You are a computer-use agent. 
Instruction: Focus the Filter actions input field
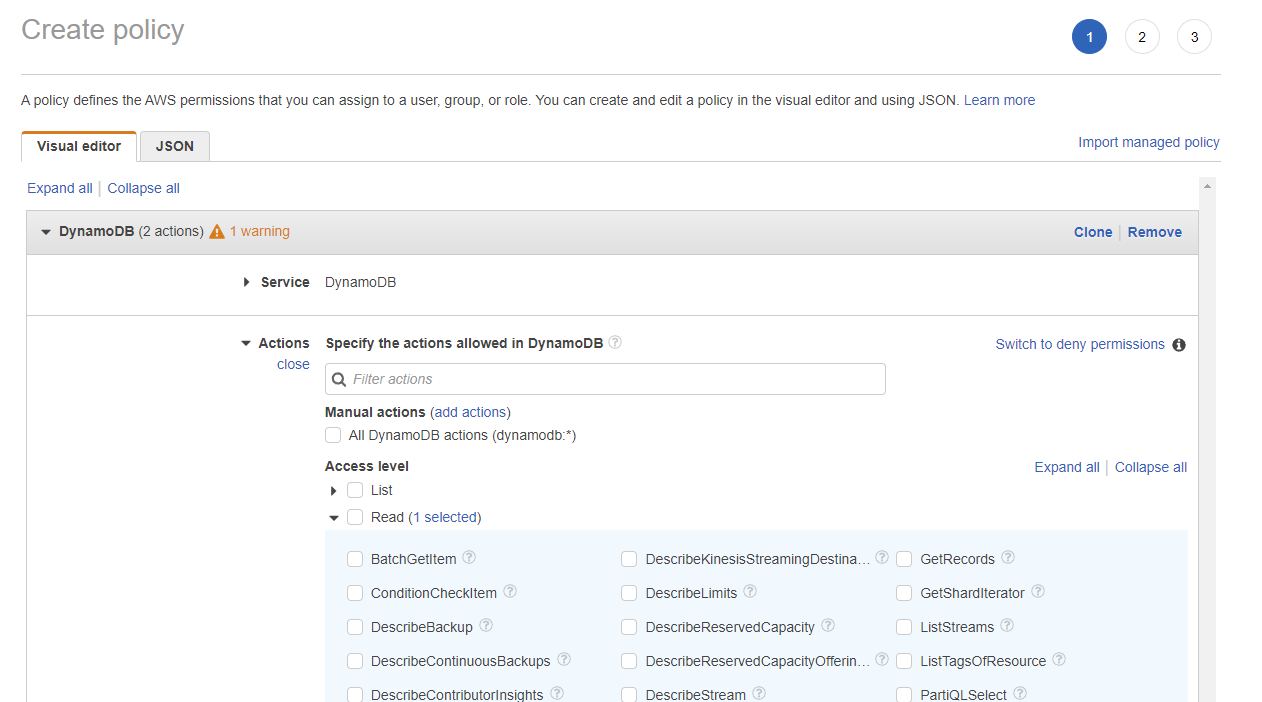click(x=605, y=379)
